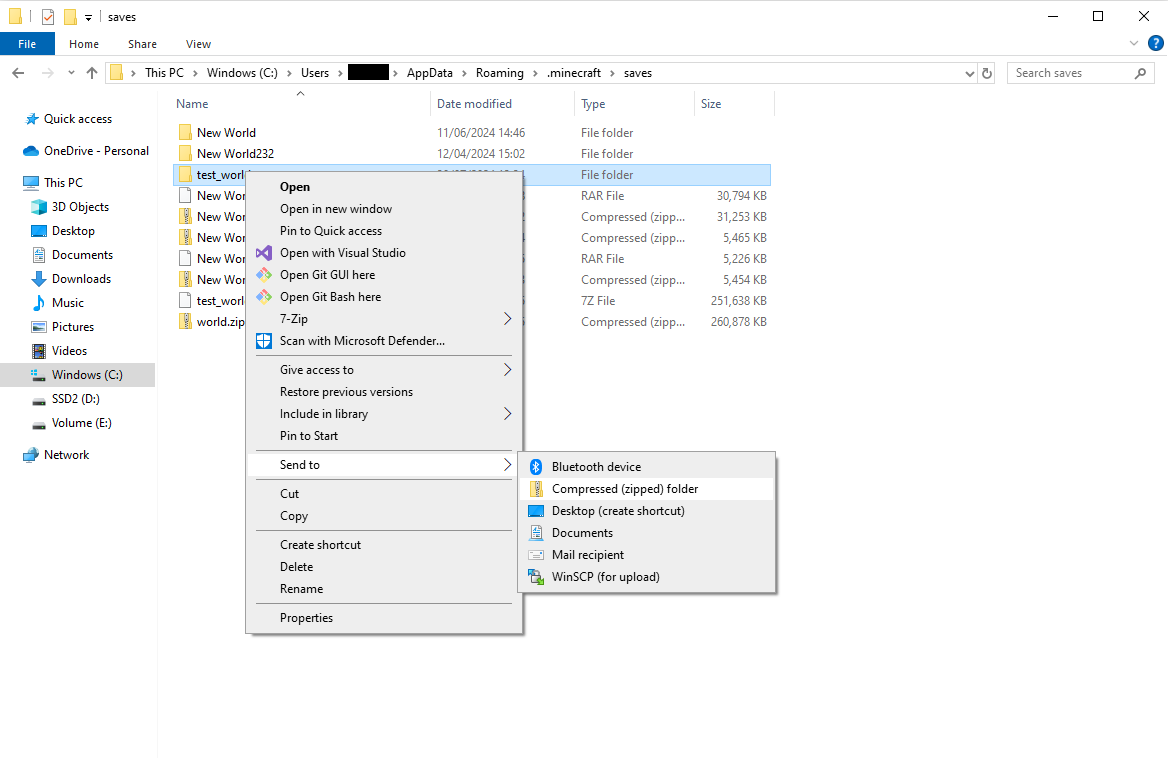Click the WinSCP (for upload) icon
Viewport: 1168px width, 758px height.
(535, 577)
